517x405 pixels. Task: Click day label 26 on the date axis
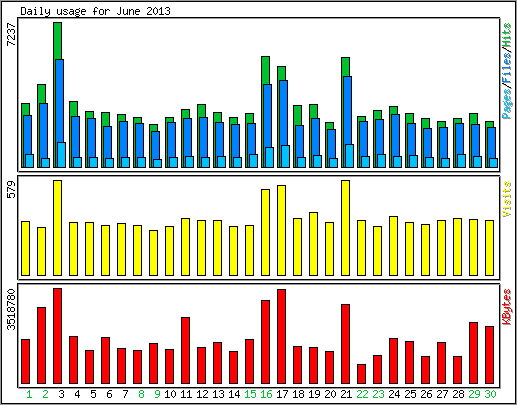[x=426, y=394]
